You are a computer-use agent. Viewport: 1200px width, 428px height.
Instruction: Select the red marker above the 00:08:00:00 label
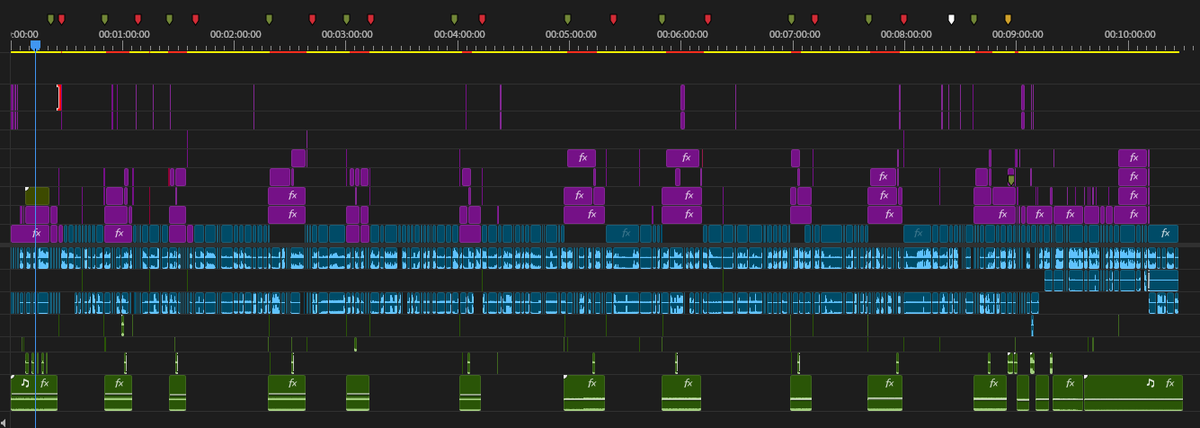click(x=904, y=18)
